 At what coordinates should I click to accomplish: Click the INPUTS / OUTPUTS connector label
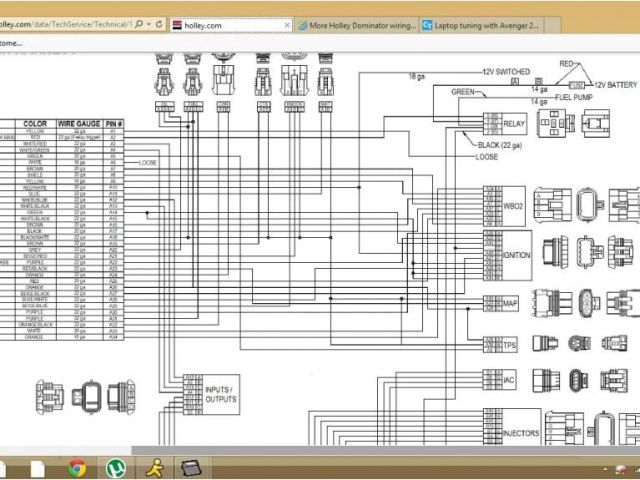click(x=218, y=393)
